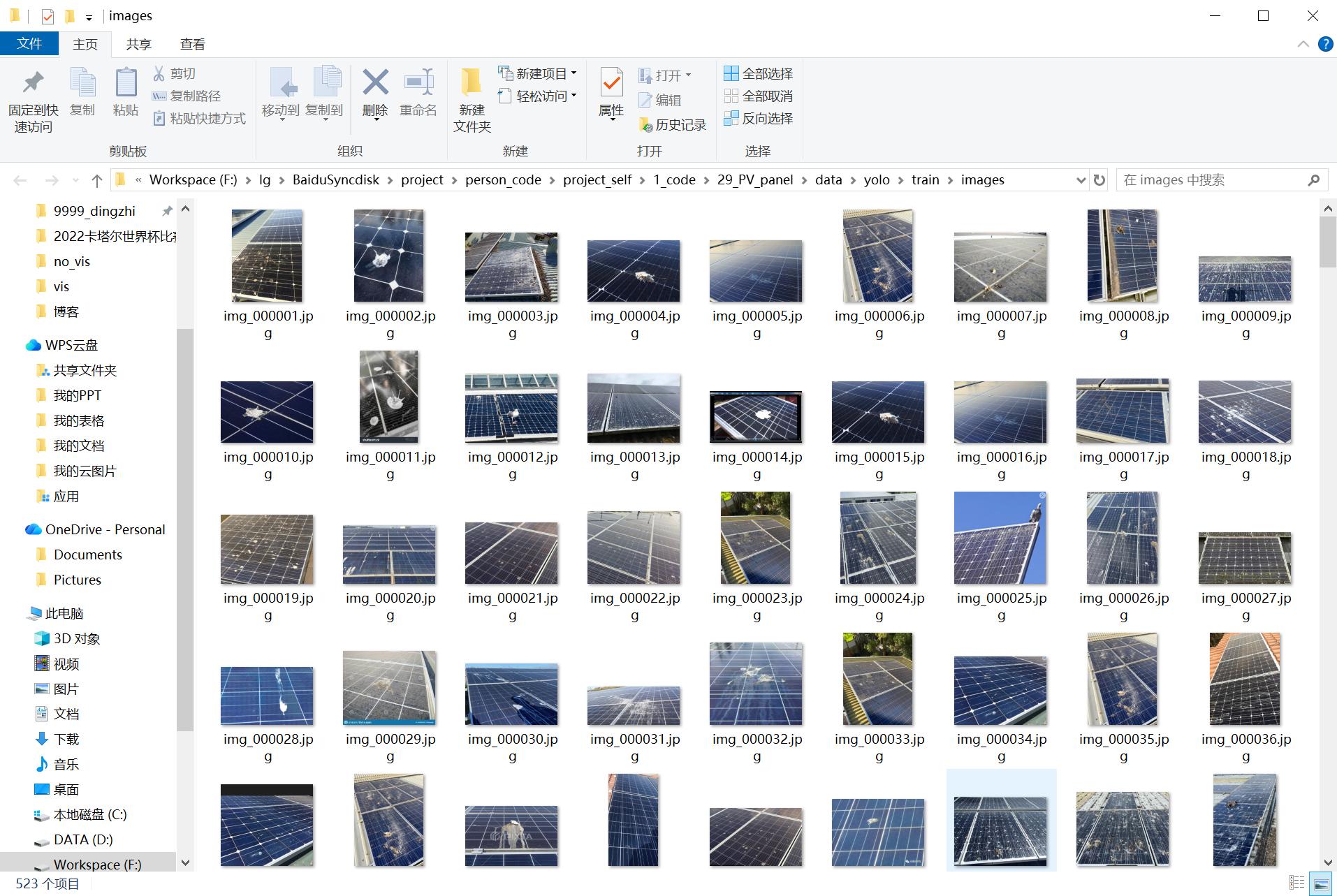Viewport: 1337px width, 896px height.
Task: Select OneDrive - Personal in the sidebar
Action: pos(105,529)
